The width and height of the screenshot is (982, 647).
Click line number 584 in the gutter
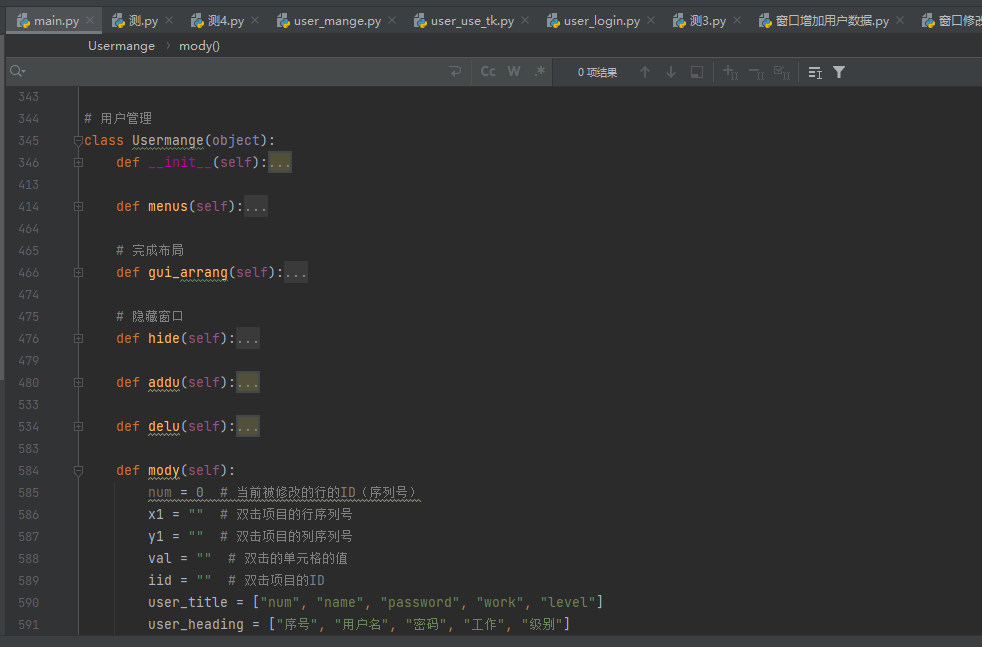tap(28, 471)
